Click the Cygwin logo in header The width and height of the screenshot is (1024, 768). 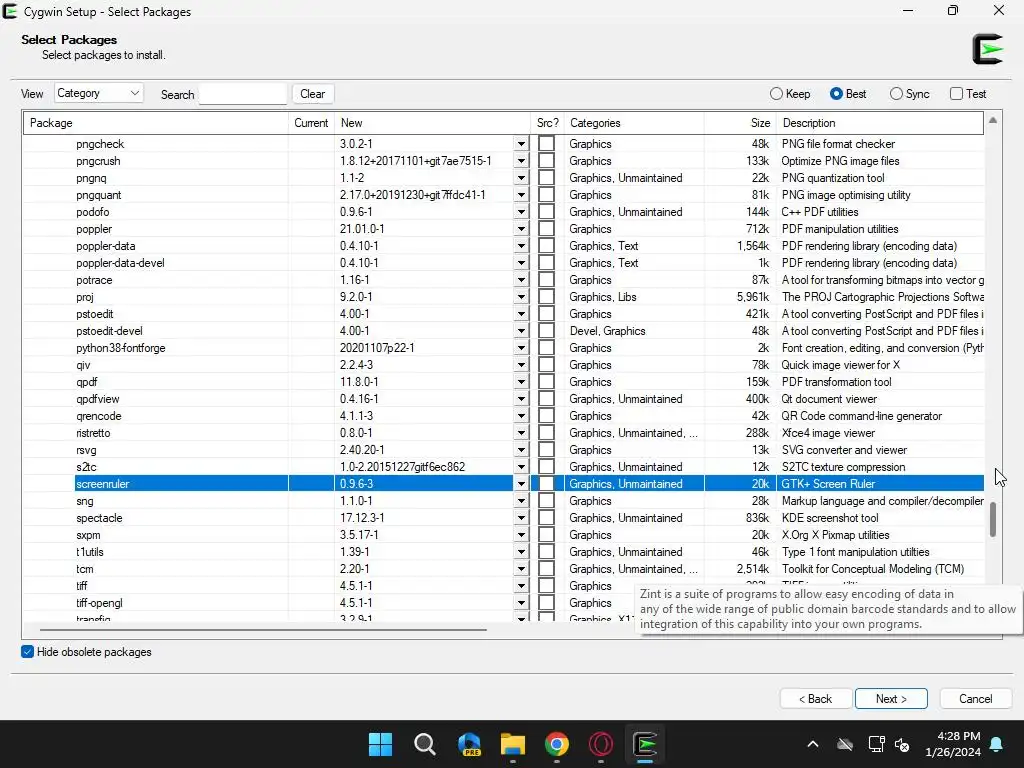[x=987, y=50]
